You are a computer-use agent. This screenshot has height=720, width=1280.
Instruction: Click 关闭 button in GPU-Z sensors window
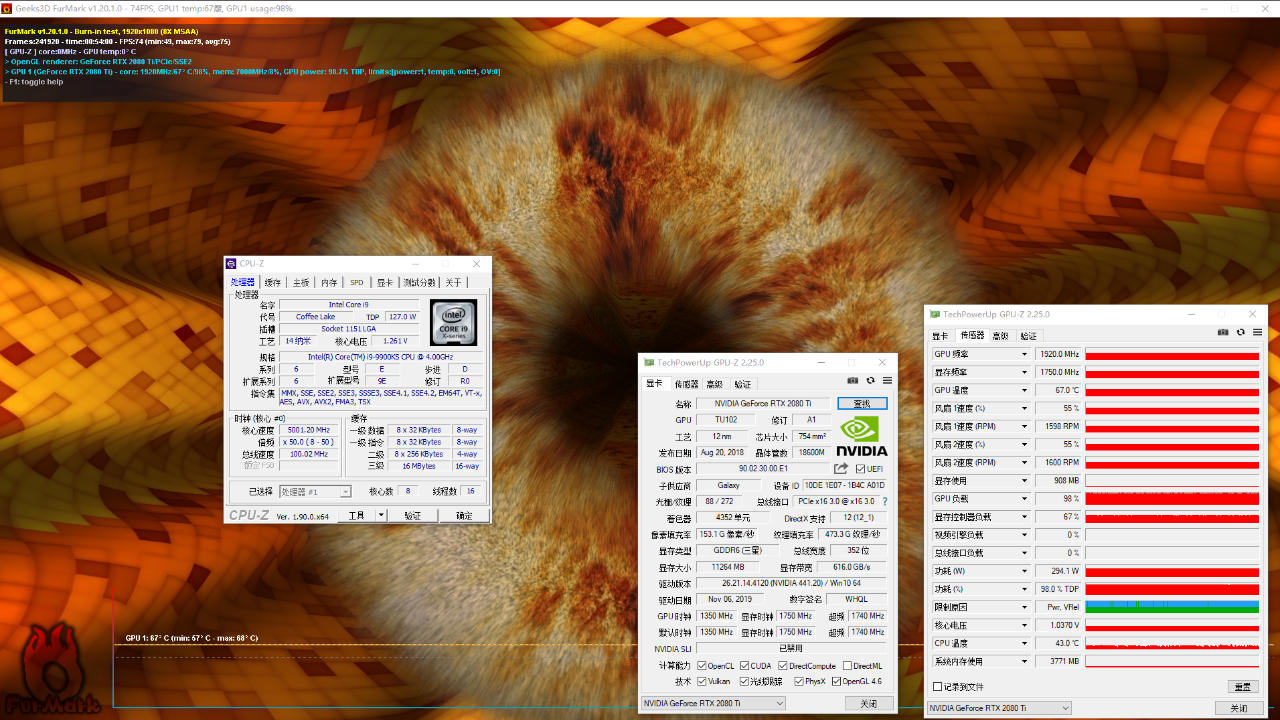(x=1238, y=708)
